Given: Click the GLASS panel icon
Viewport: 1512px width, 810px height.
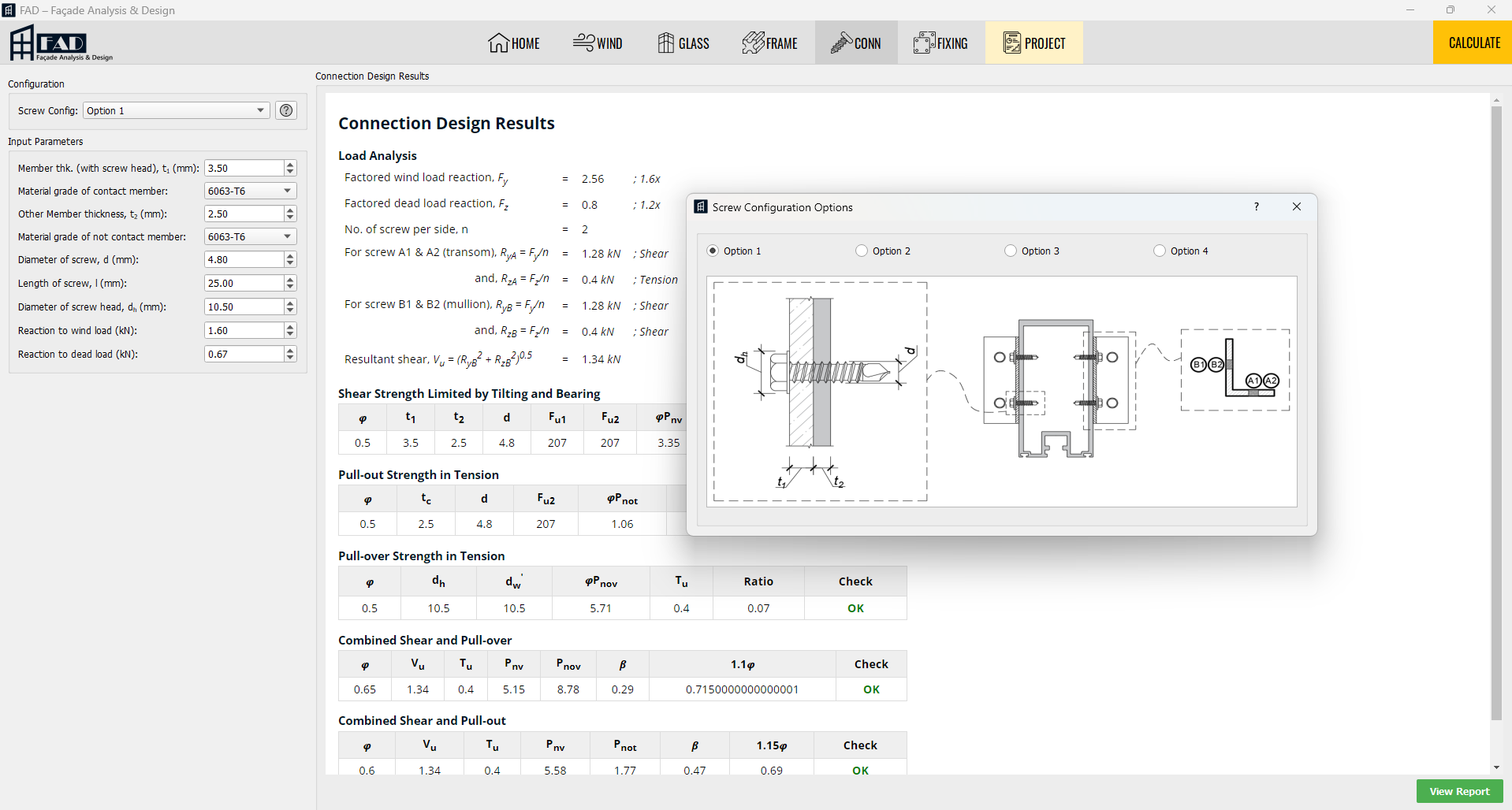Looking at the screenshot, I should tap(666, 43).
